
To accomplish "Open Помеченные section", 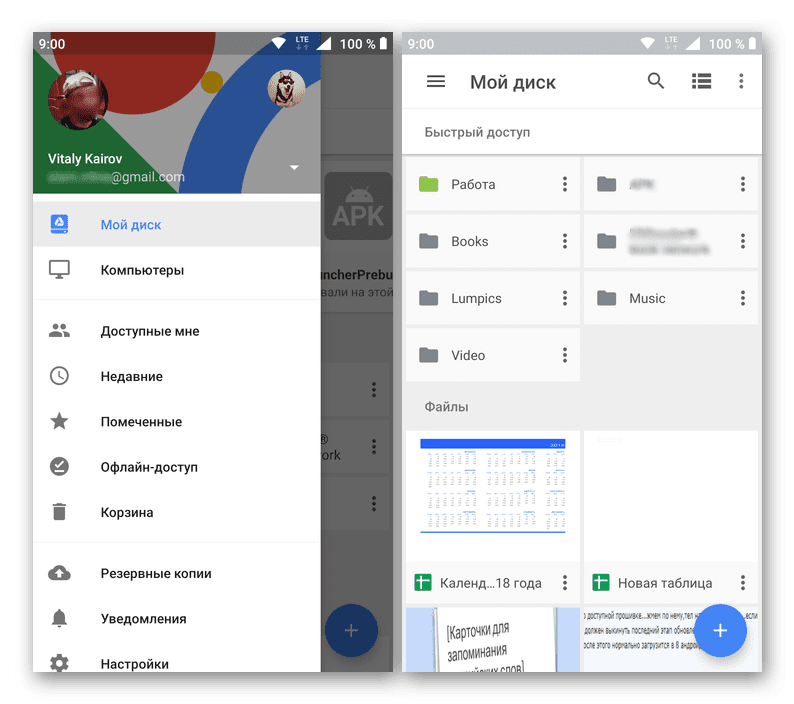I will tap(177, 421).
